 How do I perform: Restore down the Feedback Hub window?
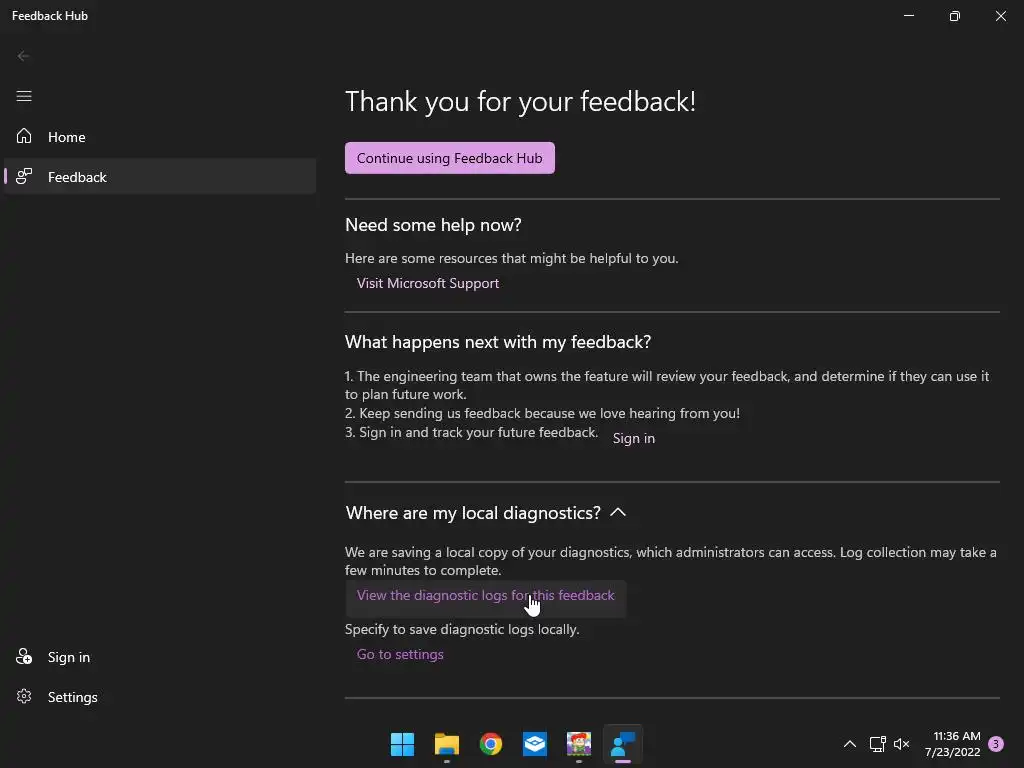point(954,16)
